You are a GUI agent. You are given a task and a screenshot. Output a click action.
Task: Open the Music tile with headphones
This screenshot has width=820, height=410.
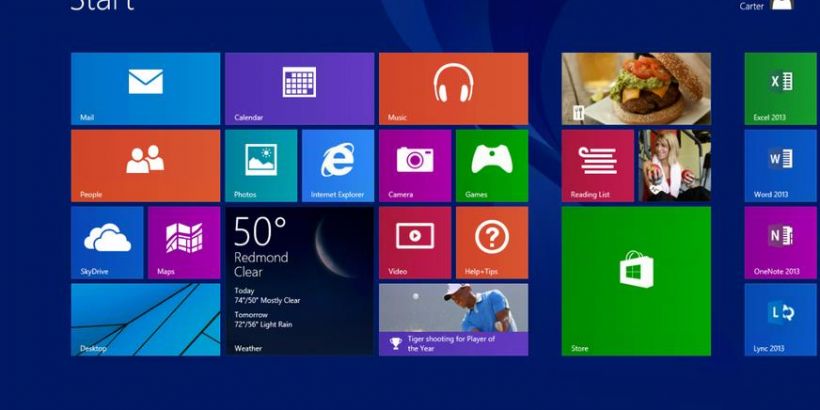pyautogui.click(x=453, y=88)
